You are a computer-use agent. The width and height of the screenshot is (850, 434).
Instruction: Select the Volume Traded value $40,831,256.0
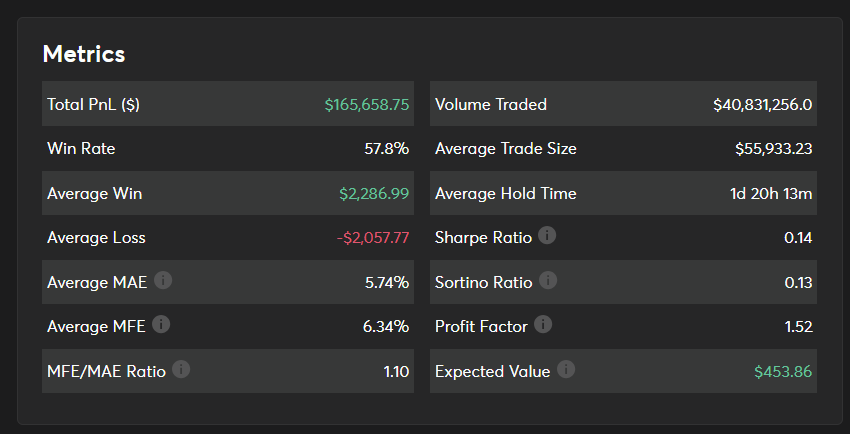[762, 104]
